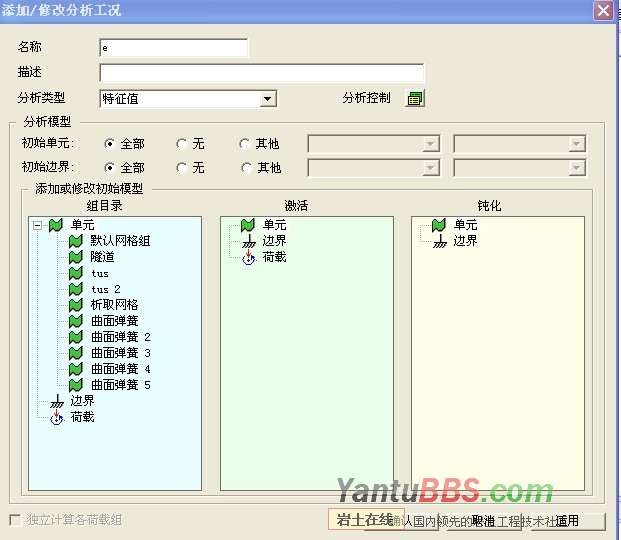Select 默认网格组 mesh set in 组目录
Viewport: 621px width, 540px height.
120,241
